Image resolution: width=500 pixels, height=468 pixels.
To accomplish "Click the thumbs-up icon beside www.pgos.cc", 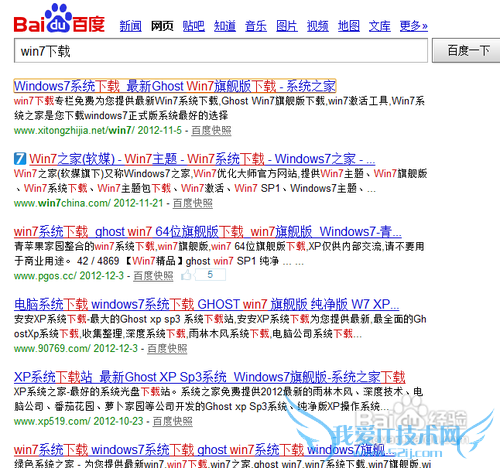I will (x=186, y=275).
